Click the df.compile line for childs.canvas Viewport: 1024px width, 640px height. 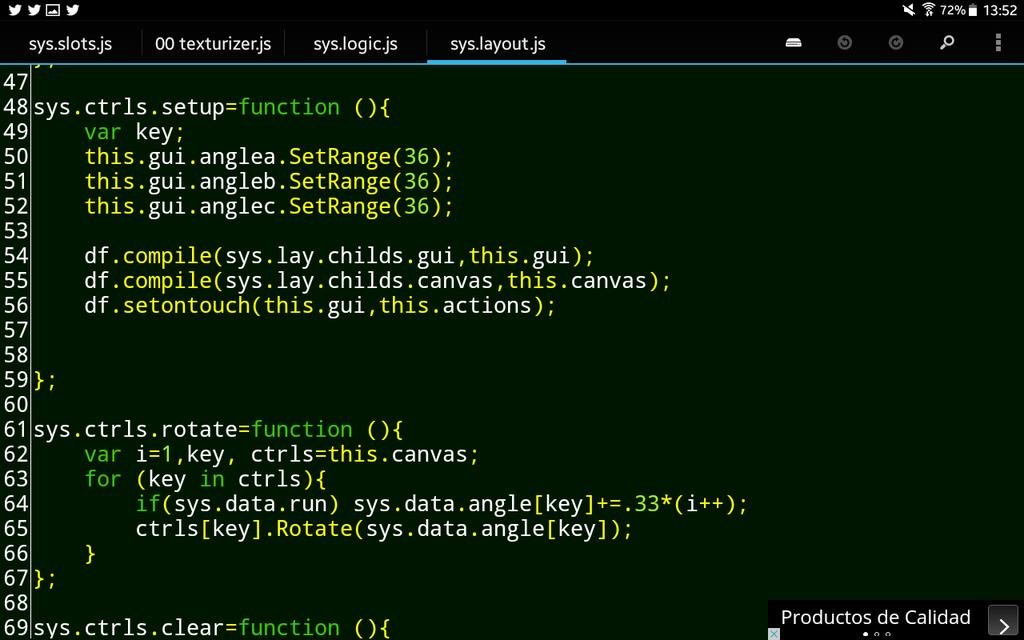(x=377, y=281)
